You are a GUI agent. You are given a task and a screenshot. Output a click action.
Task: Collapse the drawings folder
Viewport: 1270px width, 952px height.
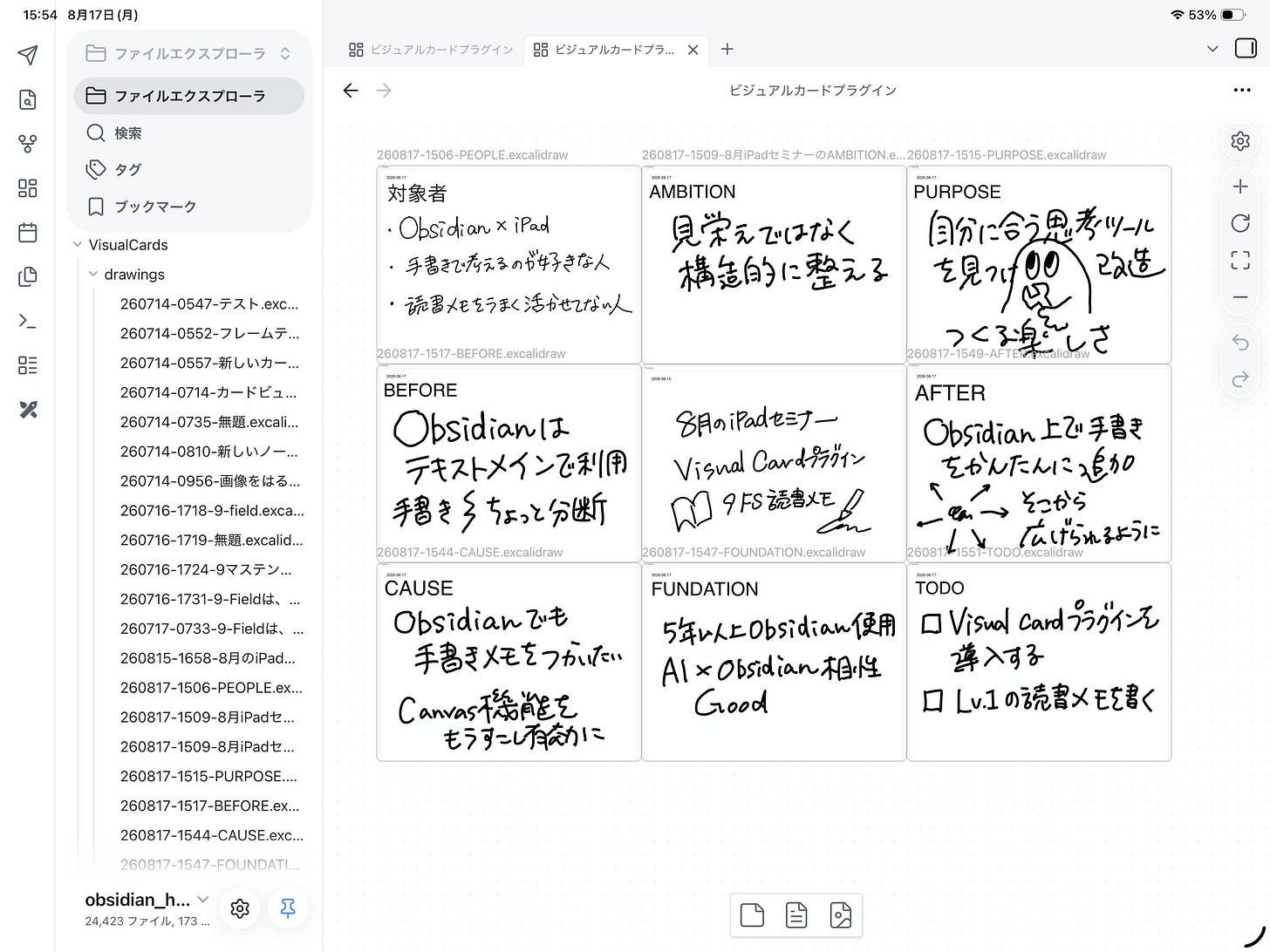point(93,275)
